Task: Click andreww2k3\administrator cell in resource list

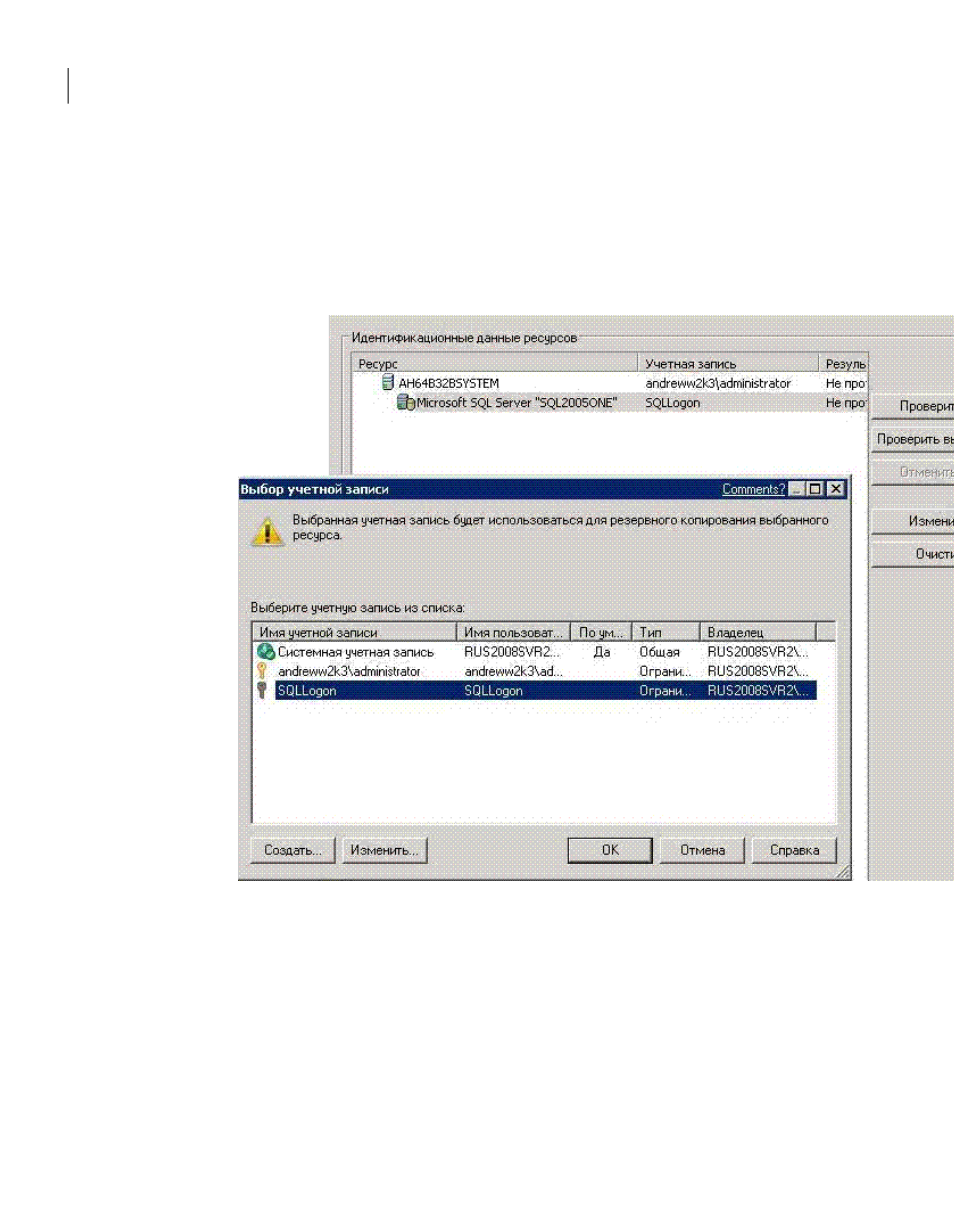Action: click(x=718, y=383)
